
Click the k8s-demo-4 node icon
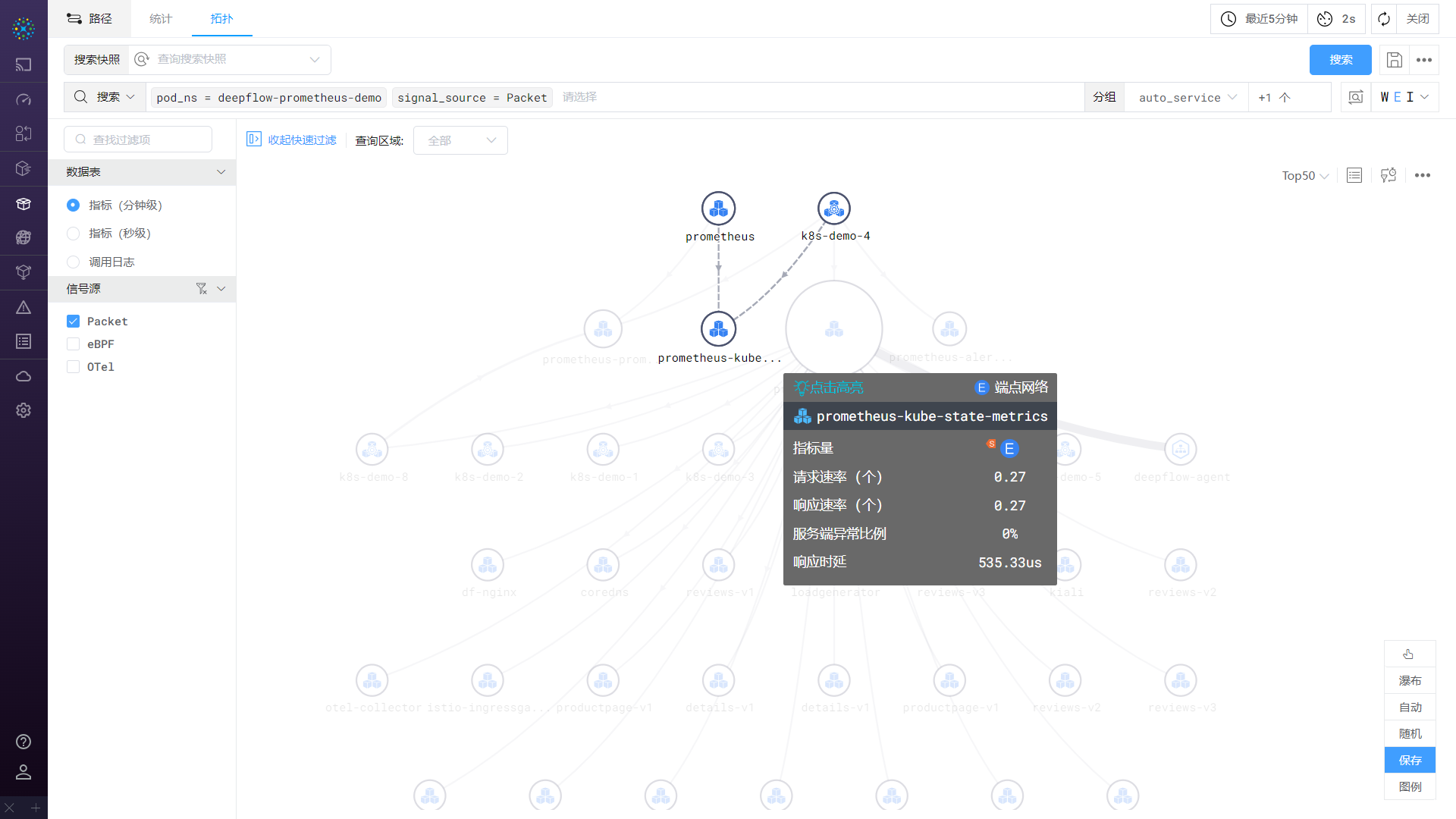pos(833,209)
